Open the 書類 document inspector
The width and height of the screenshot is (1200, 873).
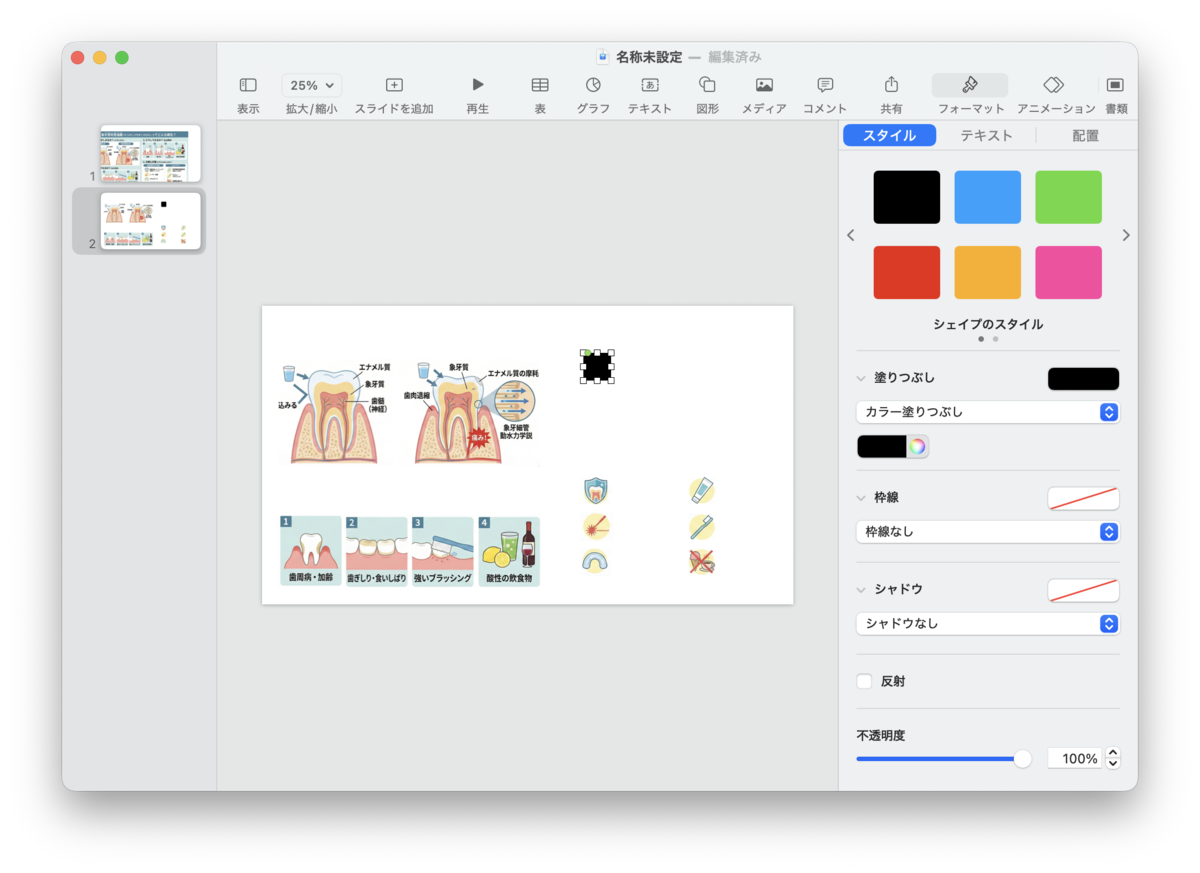1116,86
